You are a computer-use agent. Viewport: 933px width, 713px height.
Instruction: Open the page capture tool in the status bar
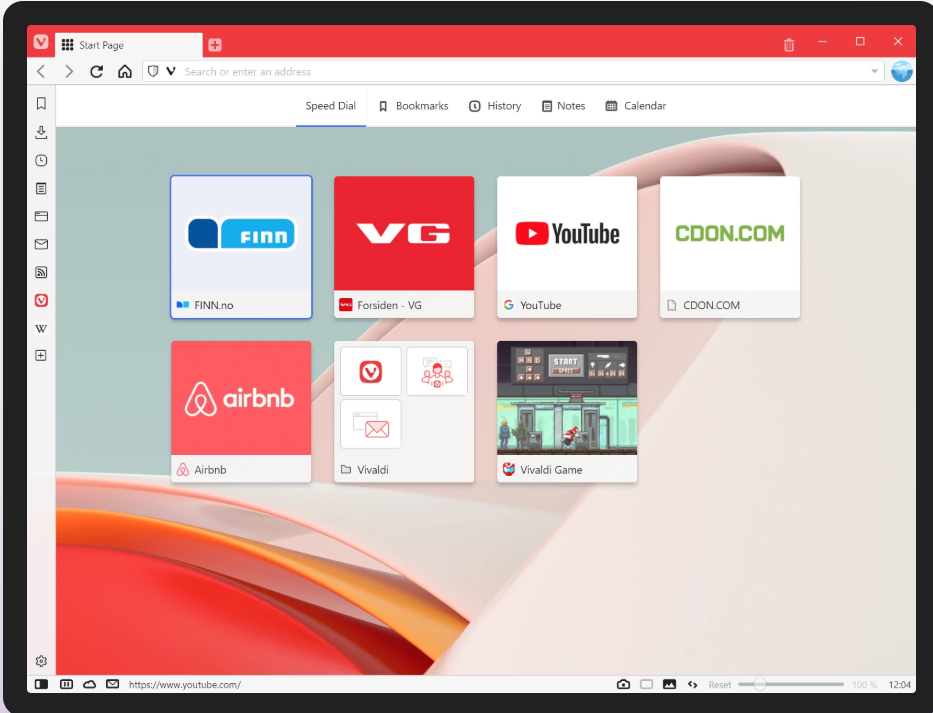coord(624,684)
